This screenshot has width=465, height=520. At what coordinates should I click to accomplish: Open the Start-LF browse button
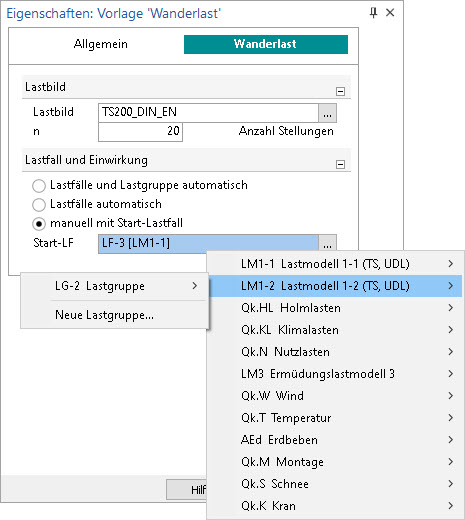(x=327, y=243)
